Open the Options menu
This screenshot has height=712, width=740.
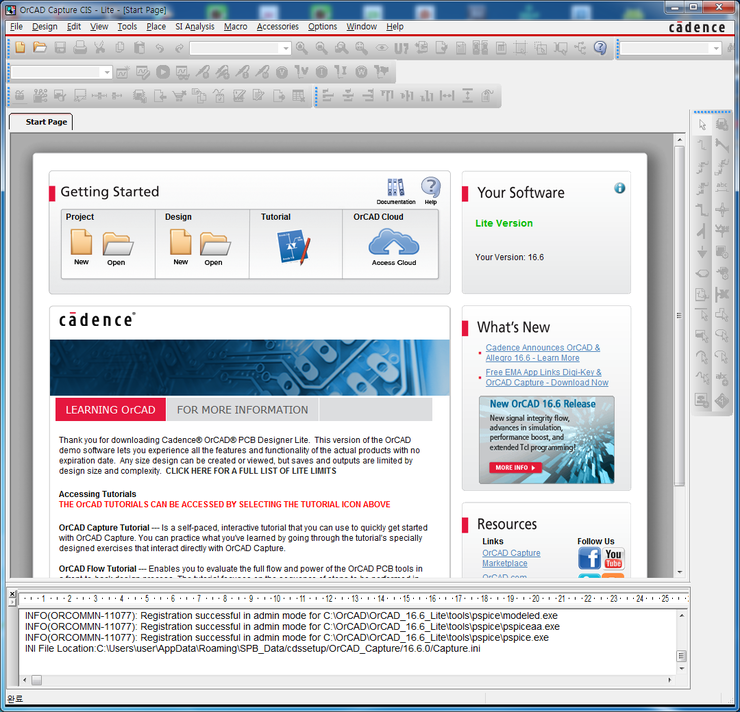coord(322,26)
